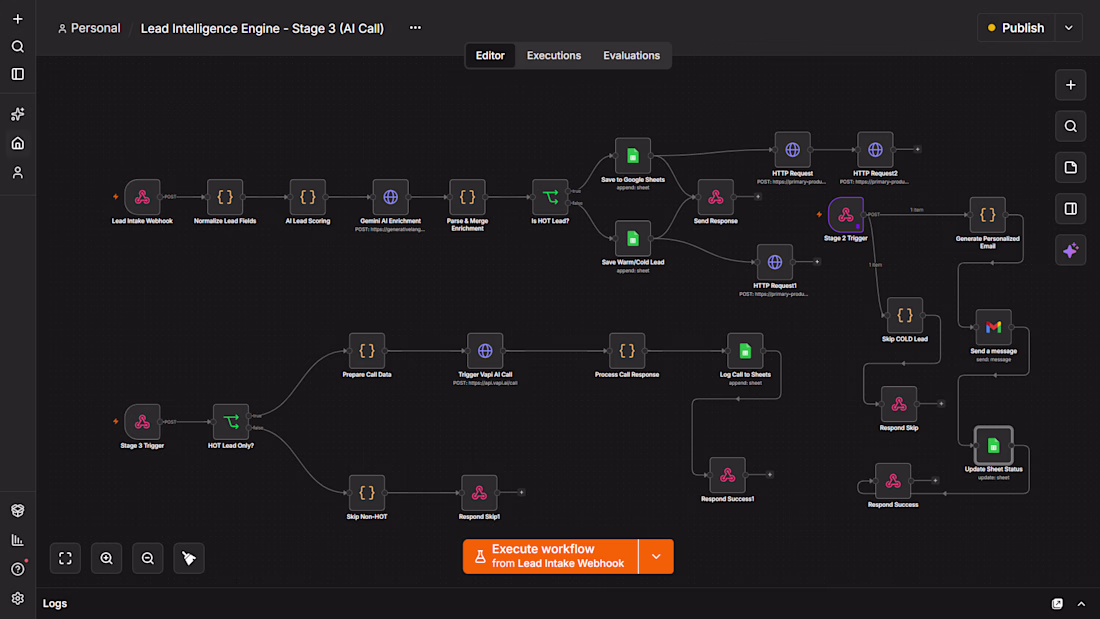Screen dimensions: 1100x619
Task: Switch to the Executions tab
Action: coord(554,55)
